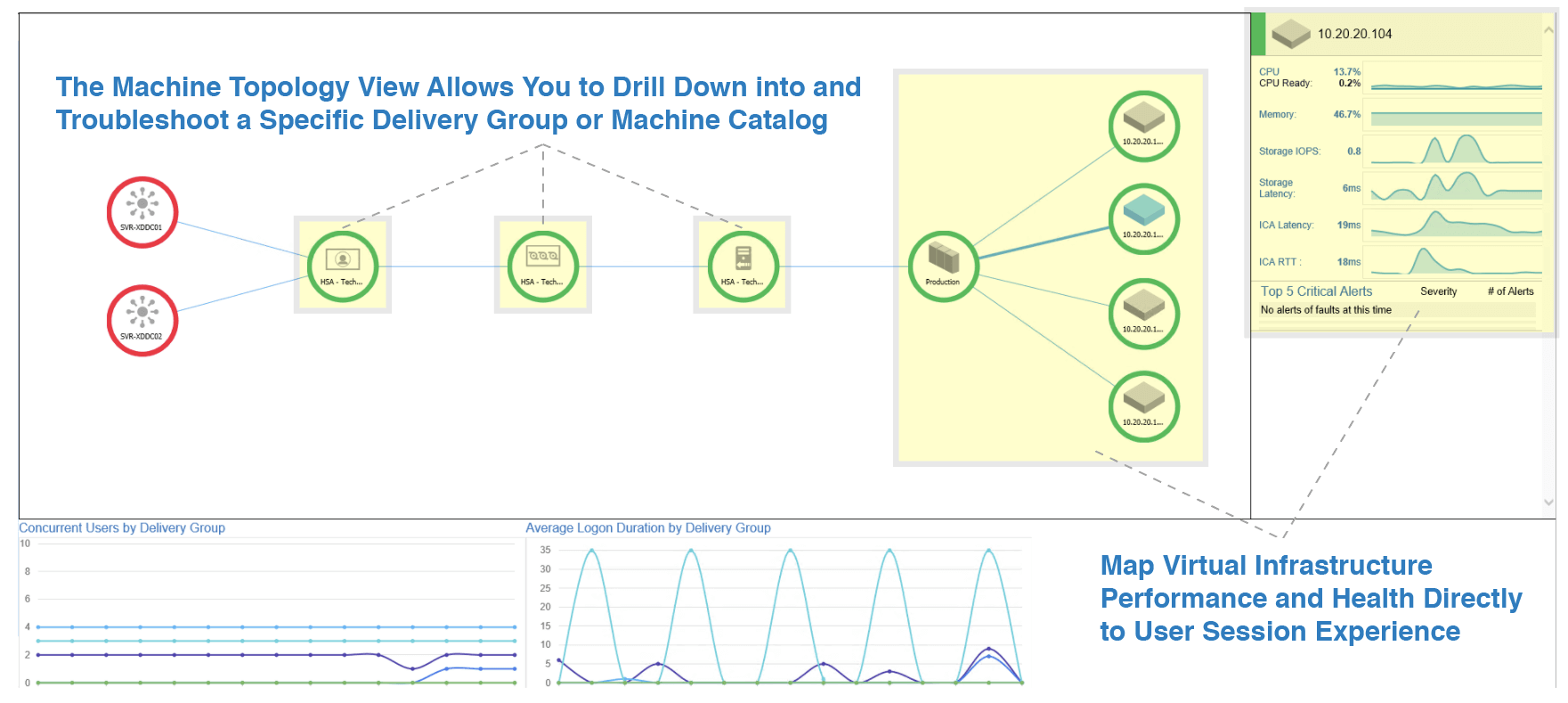
Task: Click the ICA RTT label
Action: click(x=1280, y=262)
